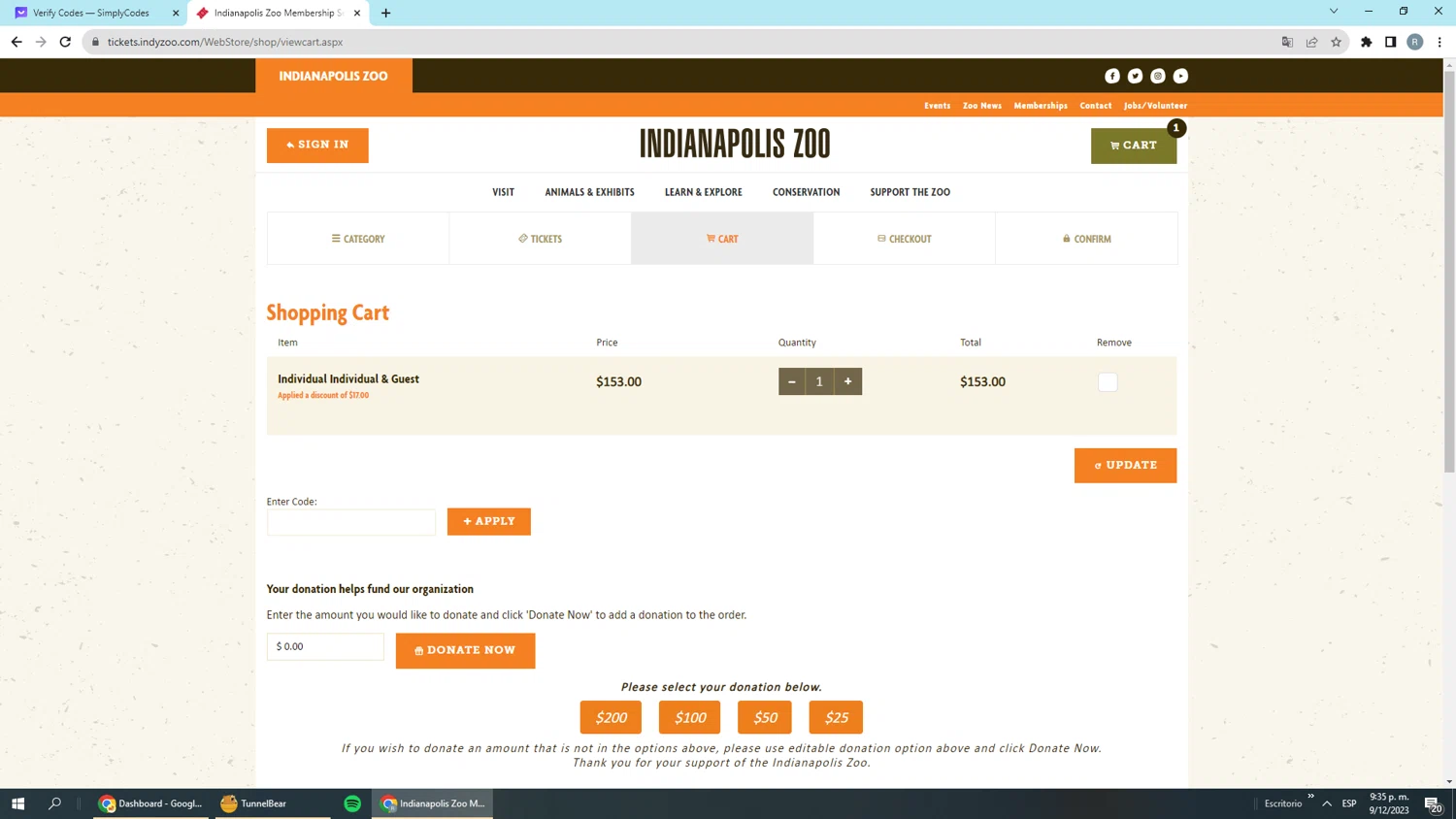Screen dimensions: 1456x819
Task: Click the Indianapolis Zoo header tab logo
Action: point(334,76)
